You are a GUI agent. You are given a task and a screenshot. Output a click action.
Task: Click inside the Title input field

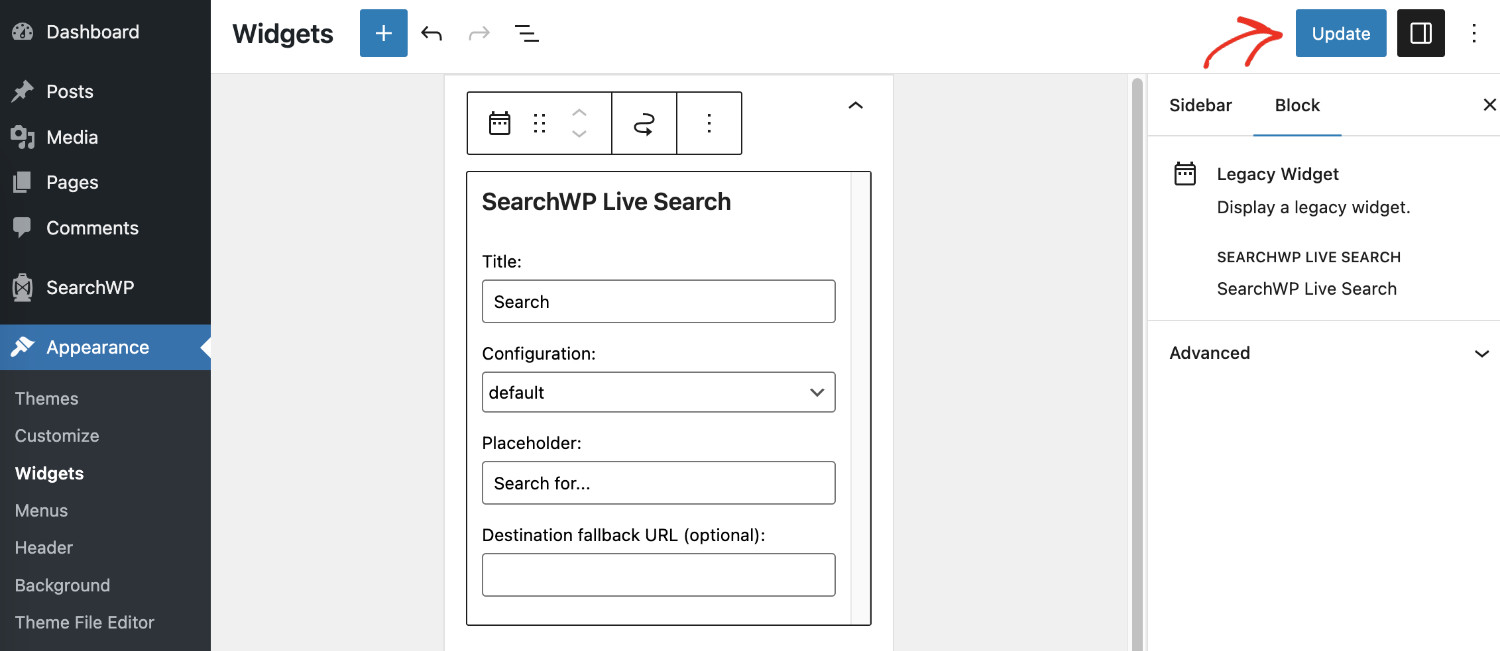pos(658,301)
